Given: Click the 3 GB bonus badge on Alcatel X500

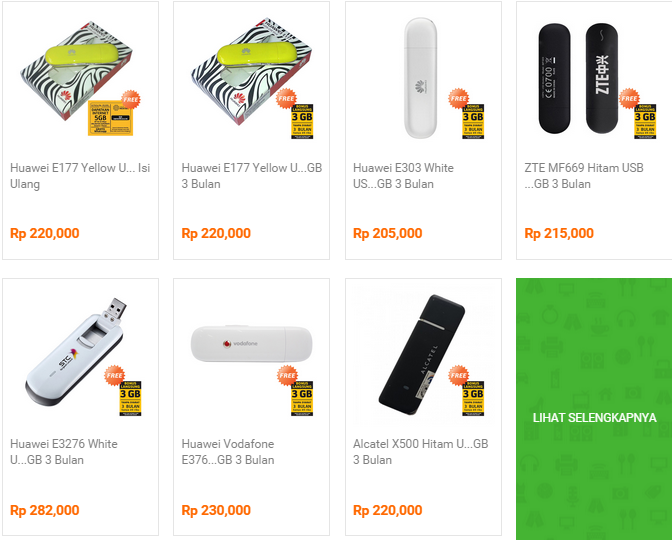Looking at the screenshot, I should [473, 398].
